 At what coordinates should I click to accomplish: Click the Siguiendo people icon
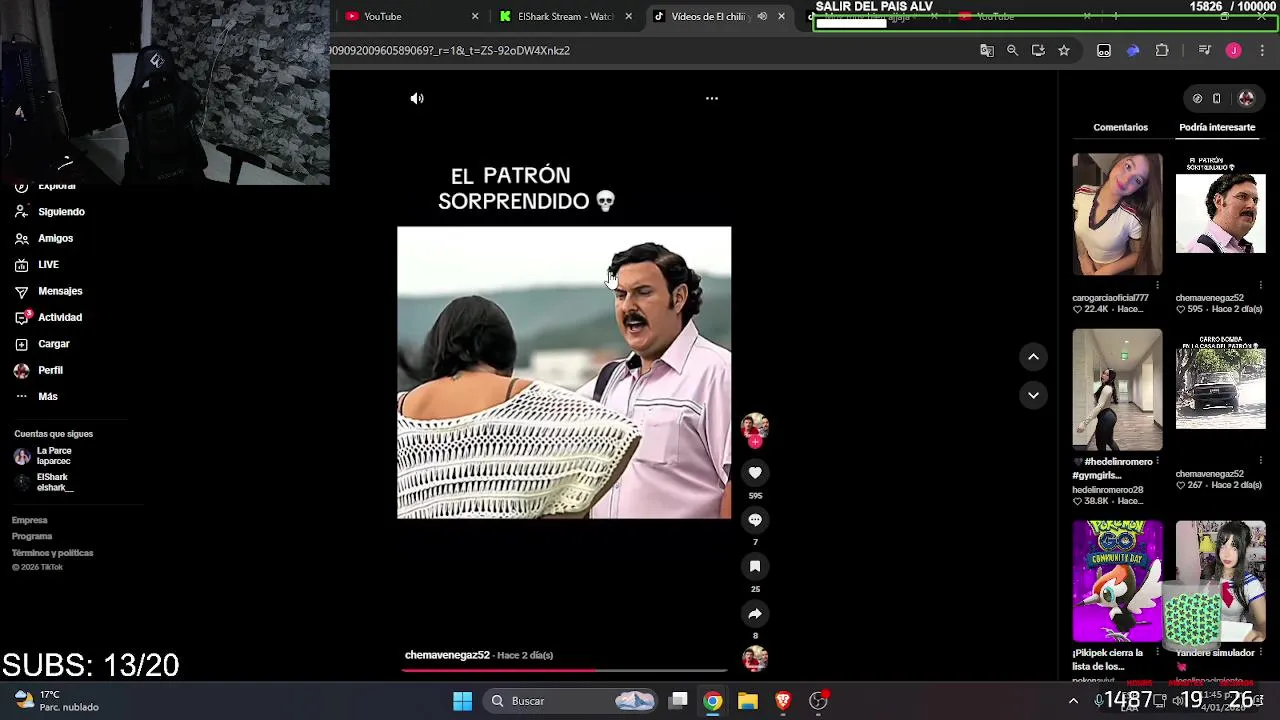(21, 212)
